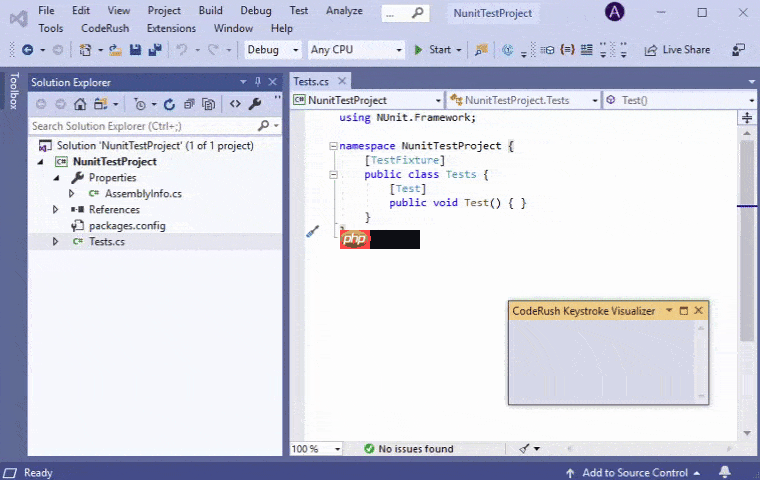Click the account avatar letter A
Image resolution: width=760 pixels, height=480 pixels.
(x=614, y=12)
